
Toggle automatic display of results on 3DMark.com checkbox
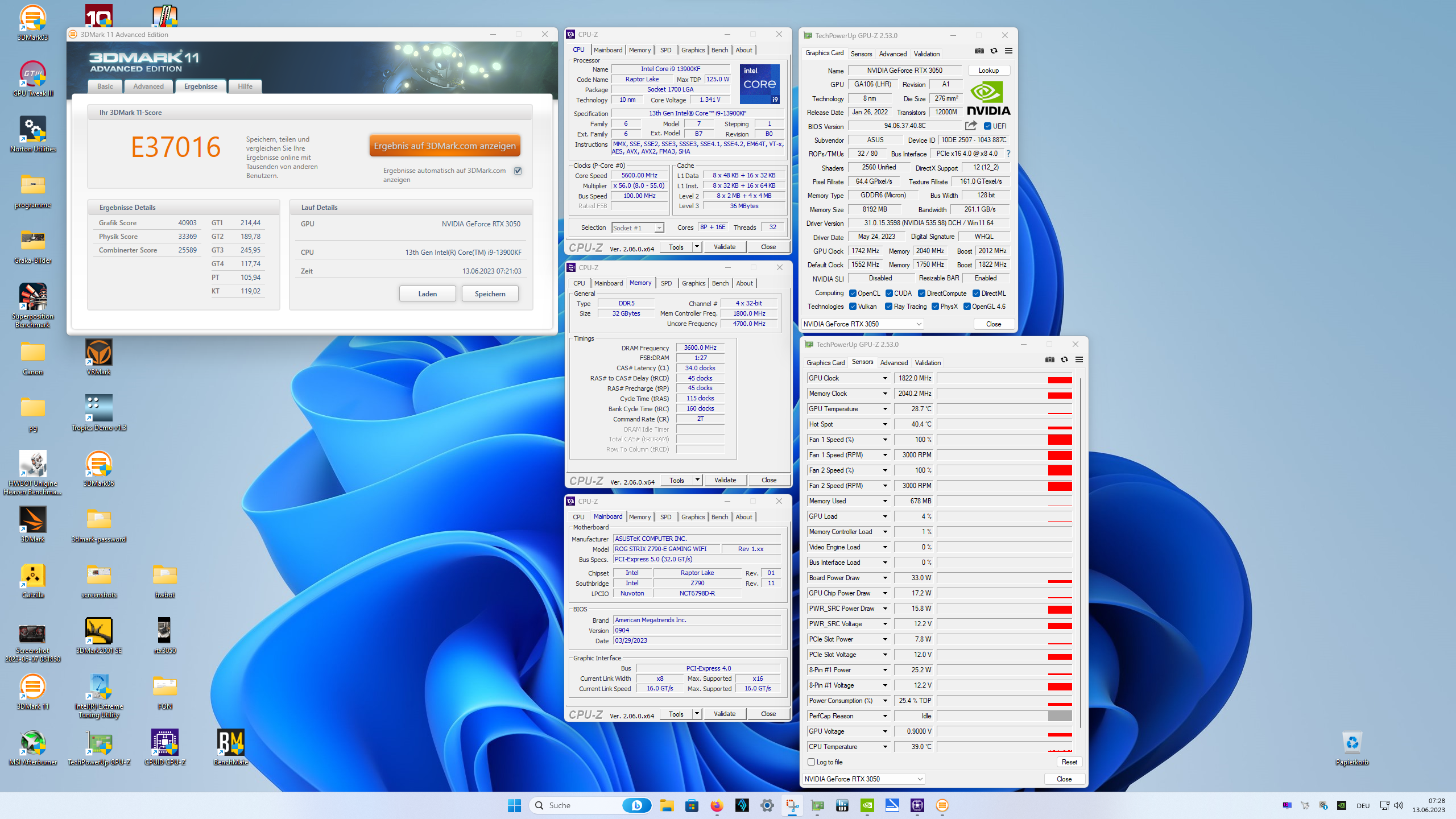518,171
